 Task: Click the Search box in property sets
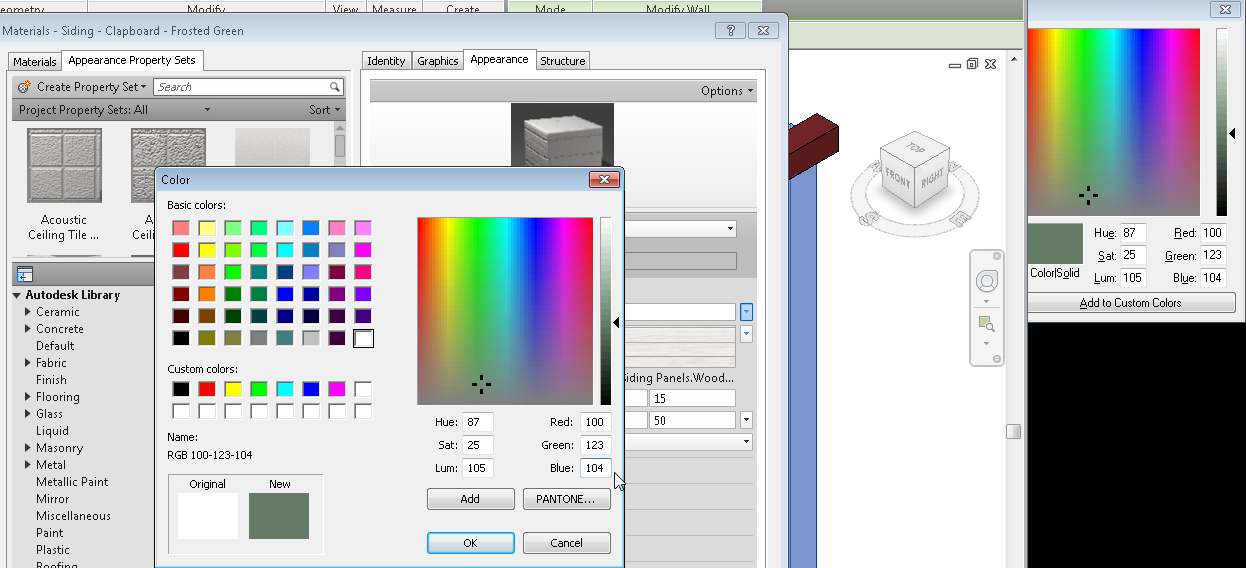tap(248, 87)
